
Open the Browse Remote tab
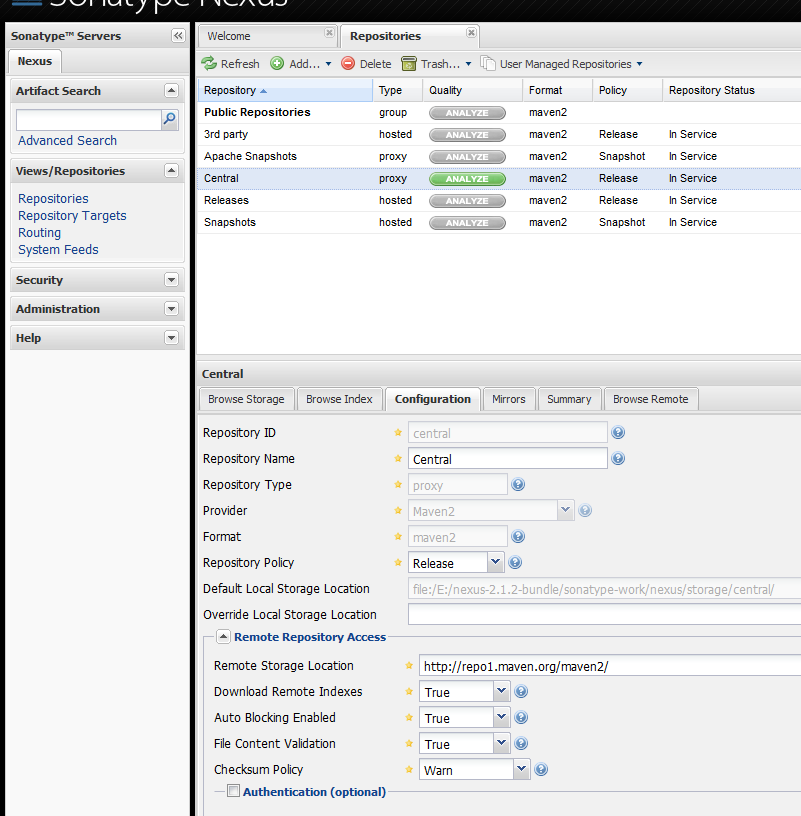pyautogui.click(x=651, y=399)
